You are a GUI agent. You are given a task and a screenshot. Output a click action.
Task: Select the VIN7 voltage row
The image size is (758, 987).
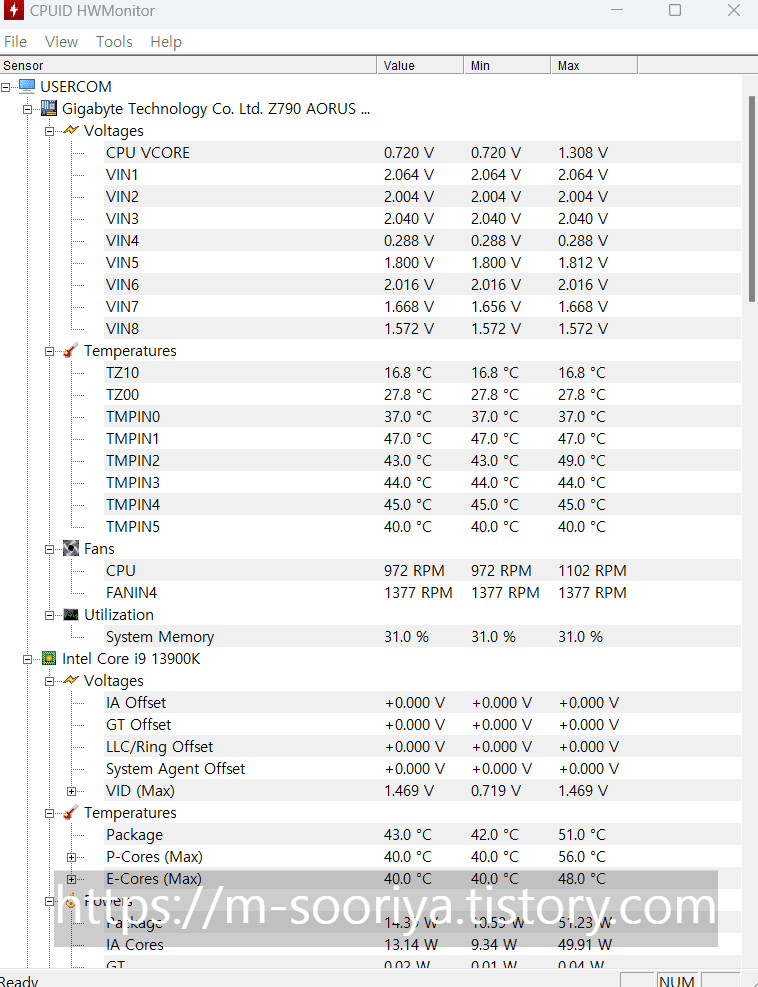click(423, 307)
